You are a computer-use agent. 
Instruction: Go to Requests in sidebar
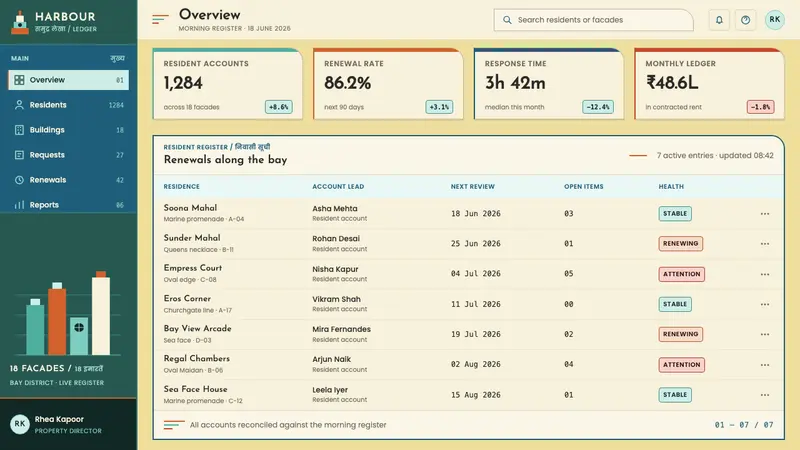(68, 155)
